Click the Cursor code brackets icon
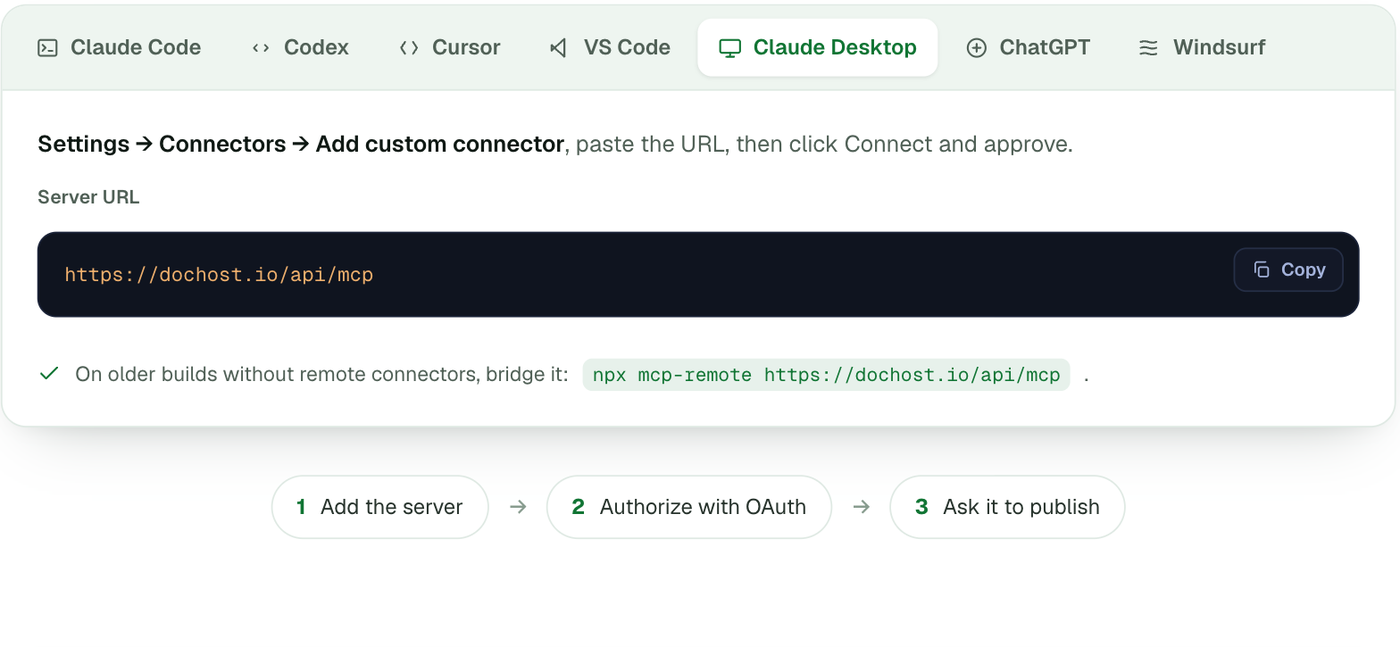The width and height of the screenshot is (1400, 647). coord(409,47)
